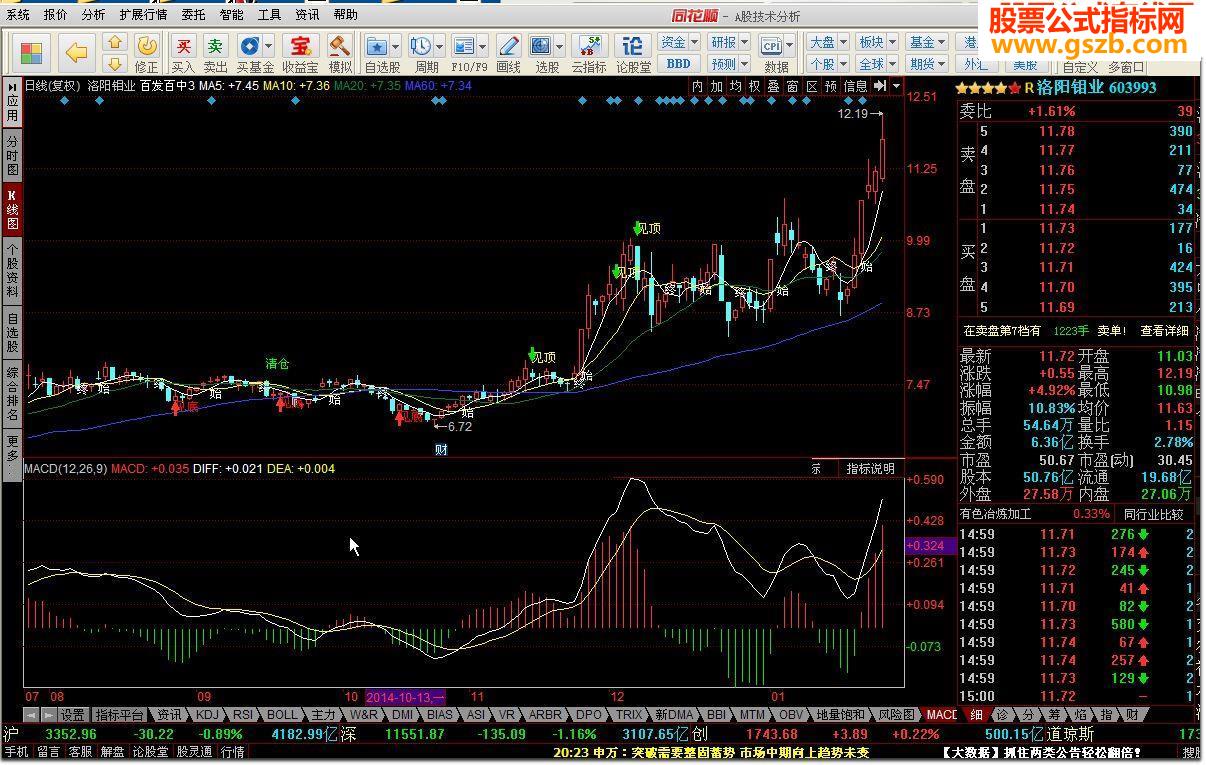Click the BBD toolbar button
This screenshot has height=765, width=1206.
point(678,64)
